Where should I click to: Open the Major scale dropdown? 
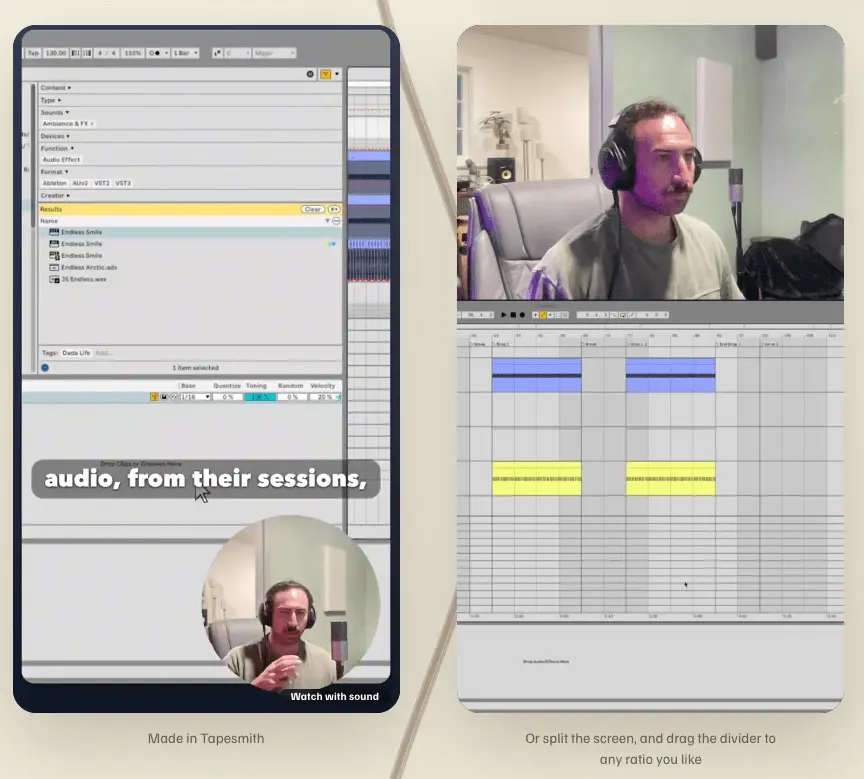(274, 53)
